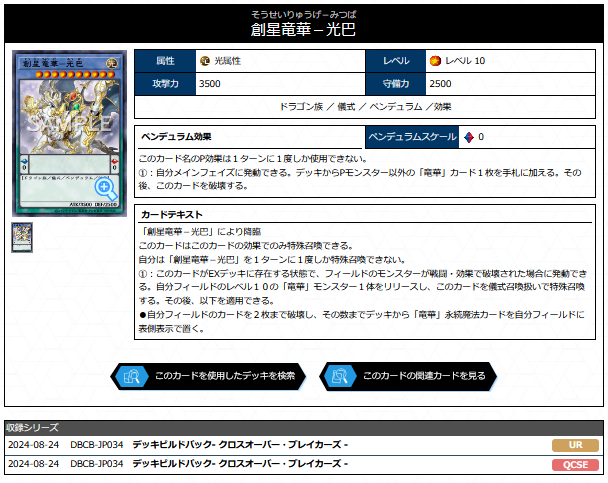608x483 pixels.
Task: Click the DBCB-JP034 code in the QCSE row
Action: pyautogui.click(x=97, y=464)
